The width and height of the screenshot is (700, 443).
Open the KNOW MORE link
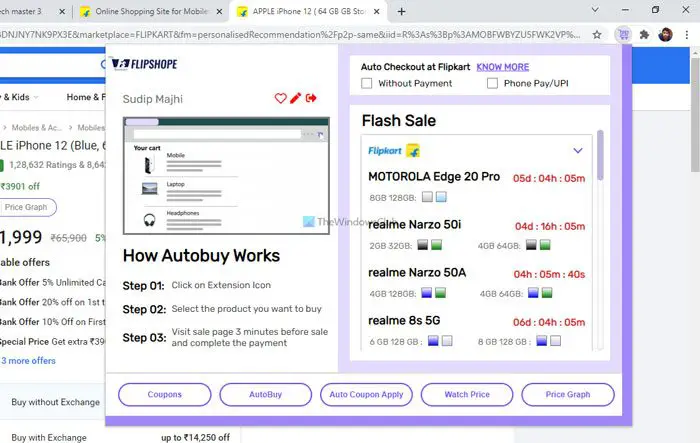503,67
